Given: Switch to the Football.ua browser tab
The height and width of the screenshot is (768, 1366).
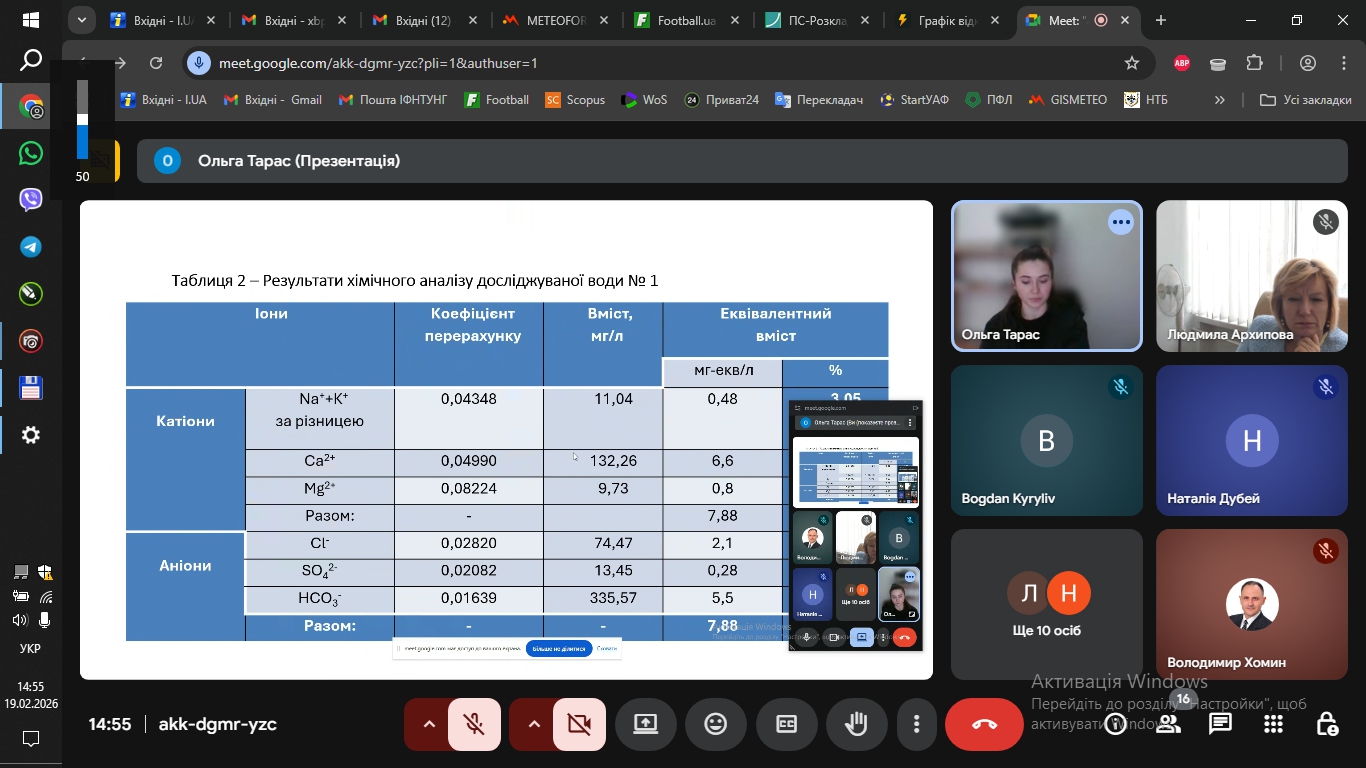Looking at the screenshot, I should pyautogui.click(x=685, y=20).
